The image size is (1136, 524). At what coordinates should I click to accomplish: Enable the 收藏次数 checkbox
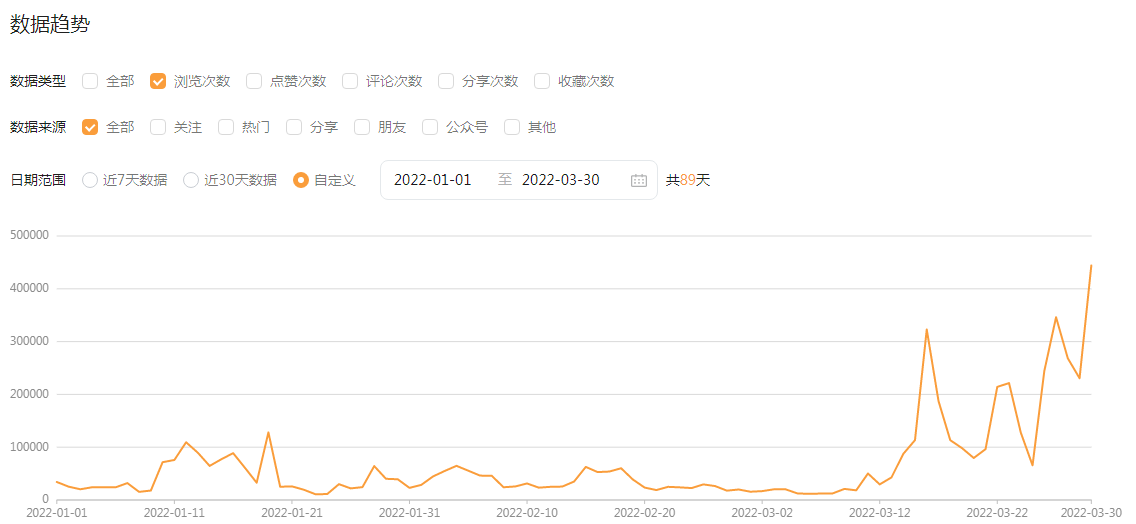point(542,81)
